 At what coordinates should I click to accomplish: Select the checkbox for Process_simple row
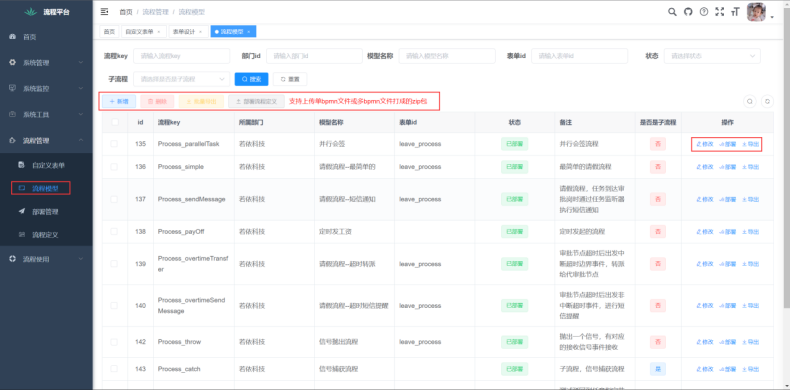pos(115,166)
